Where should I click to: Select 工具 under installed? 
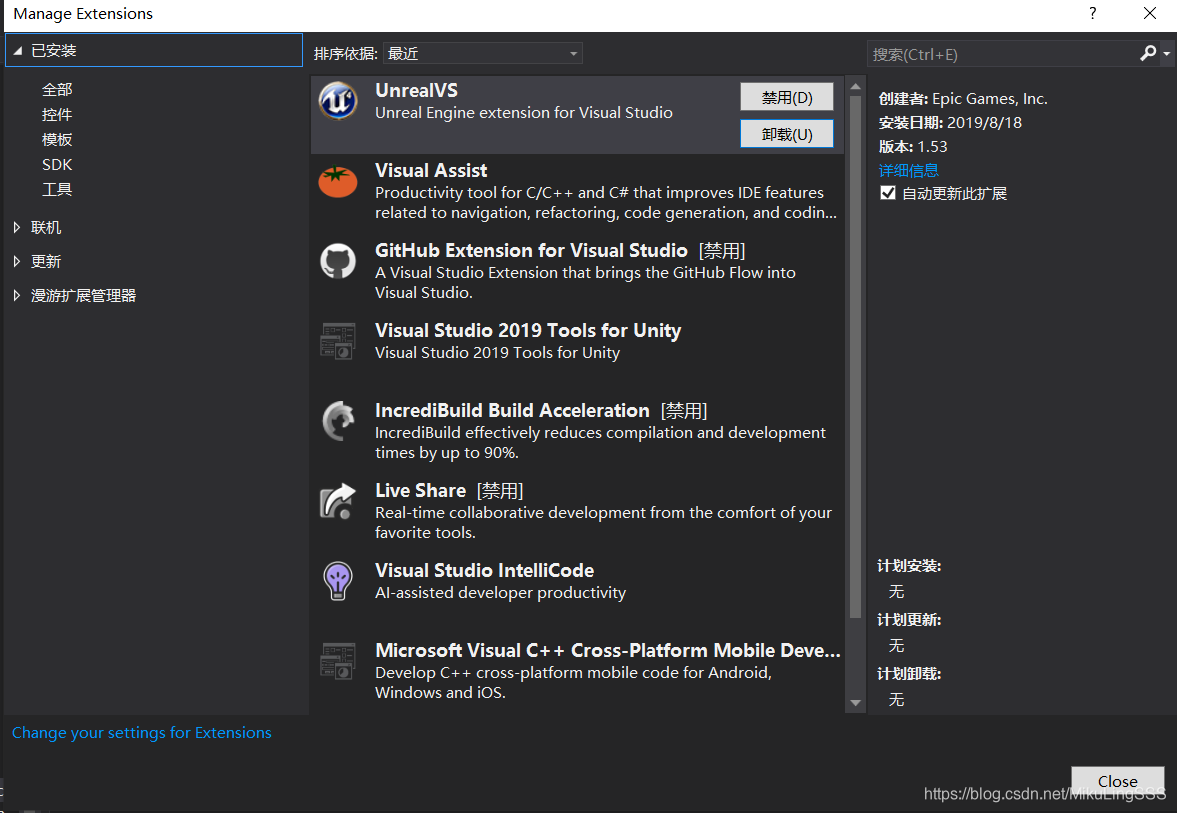(57, 189)
